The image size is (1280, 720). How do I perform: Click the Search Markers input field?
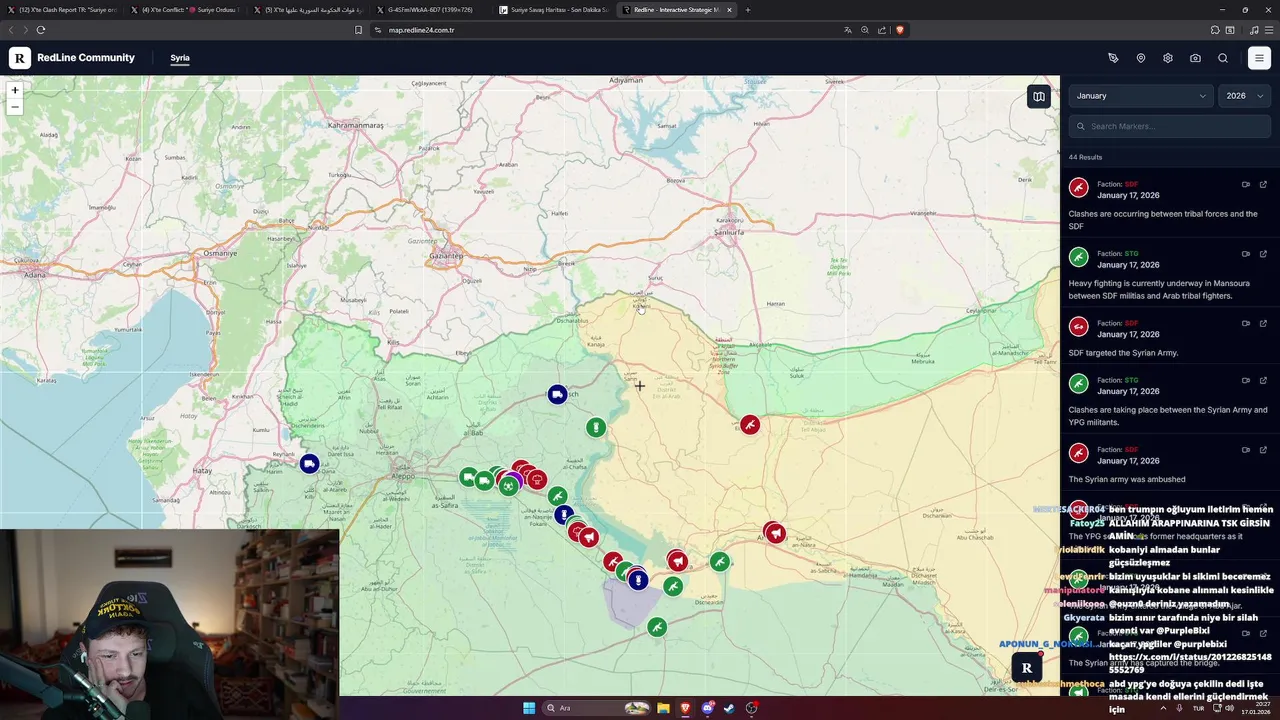click(1170, 126)
